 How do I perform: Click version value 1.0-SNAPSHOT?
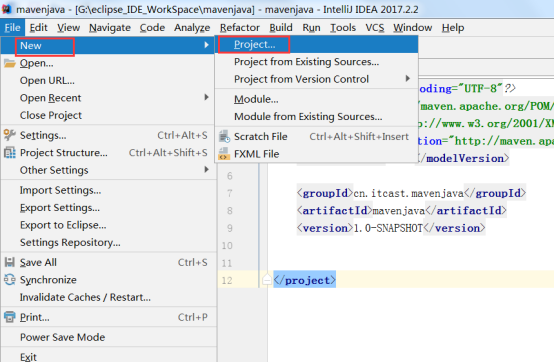point(388,228)
